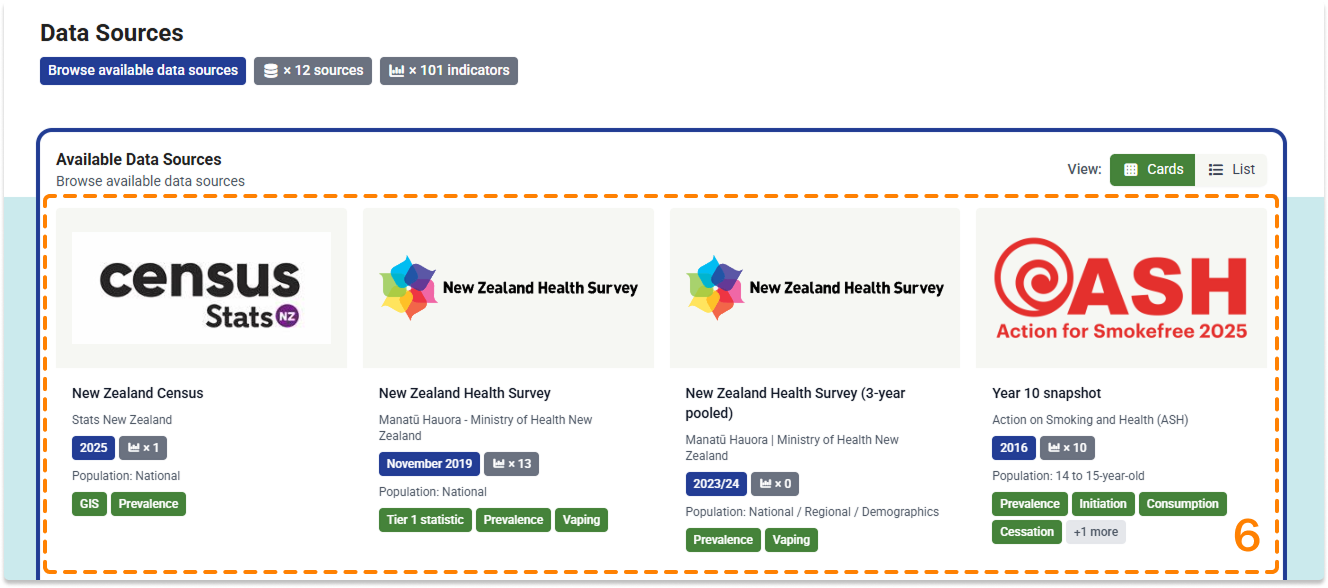Screen dimensions: 1328x588
Task: Select the Tier 1 statistic tag
Action: click(425, 520)
